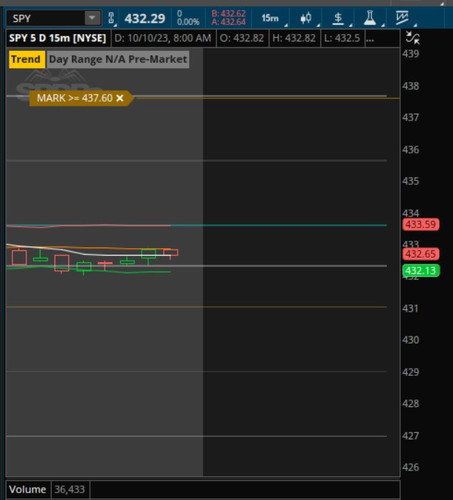Open the flask Studies menu
This screenshot has height=500, width=453.
370,18
